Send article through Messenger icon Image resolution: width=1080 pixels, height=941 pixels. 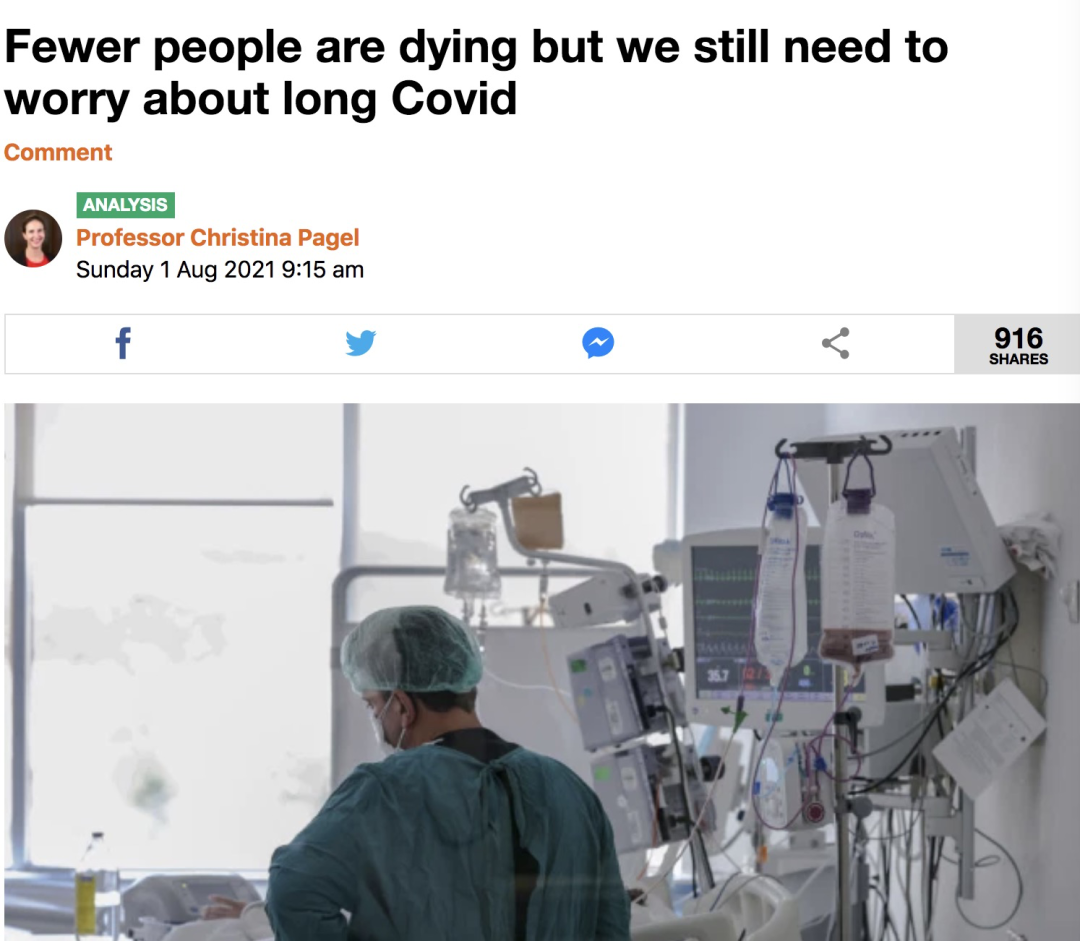pyautogui.click(x=598, y=343)
